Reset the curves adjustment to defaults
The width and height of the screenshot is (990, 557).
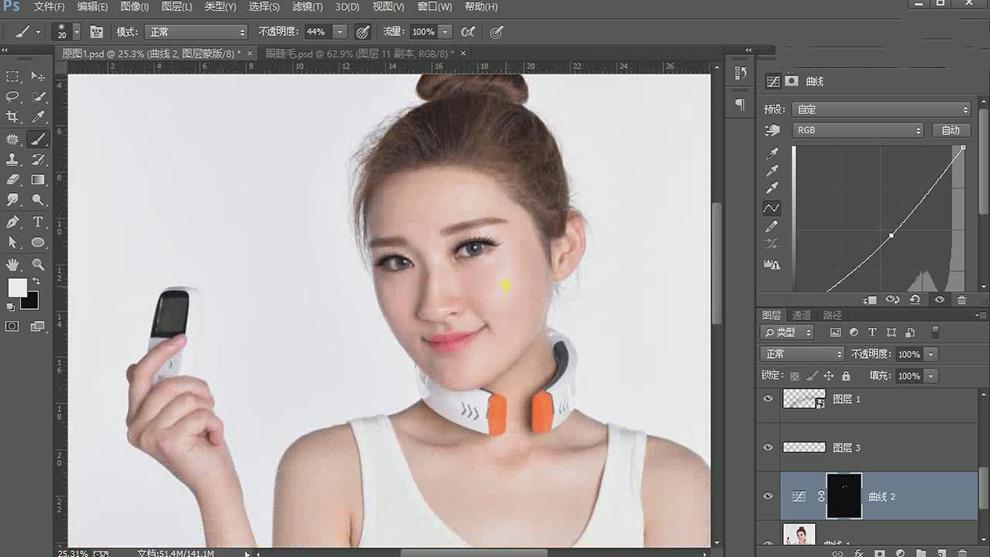coord(916,299)
